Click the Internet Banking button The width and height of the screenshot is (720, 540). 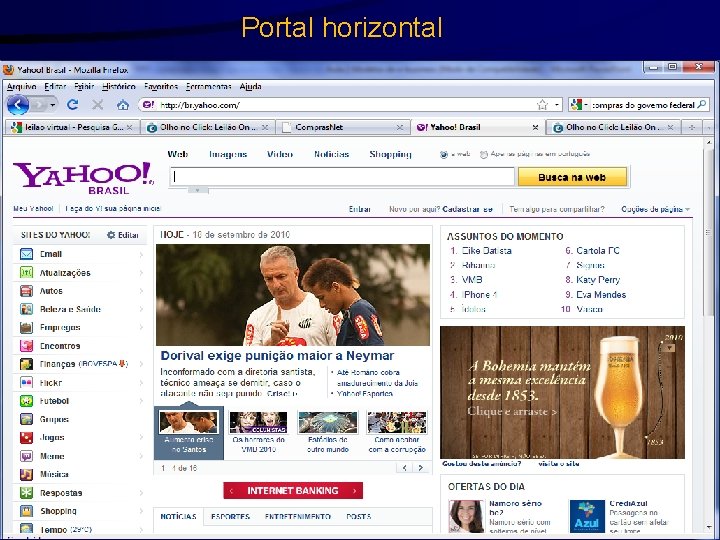click(293, 490)
